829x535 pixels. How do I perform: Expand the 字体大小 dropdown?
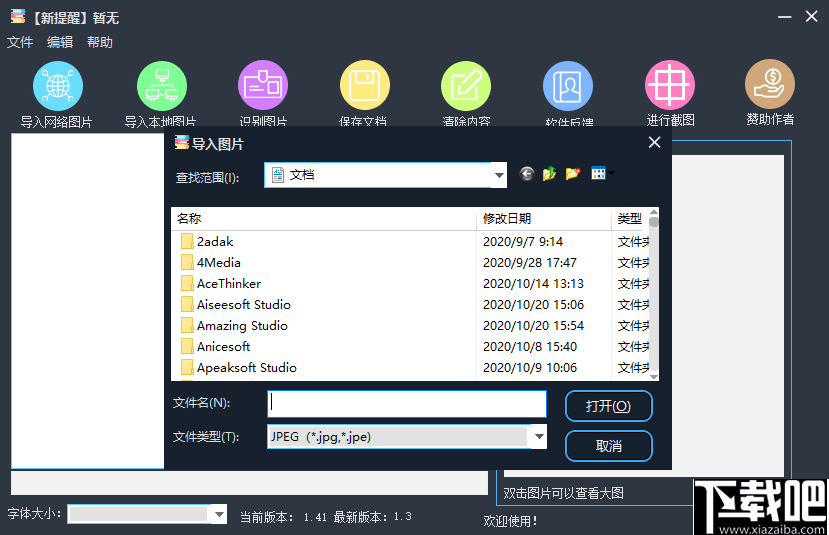tap(218, 514)
